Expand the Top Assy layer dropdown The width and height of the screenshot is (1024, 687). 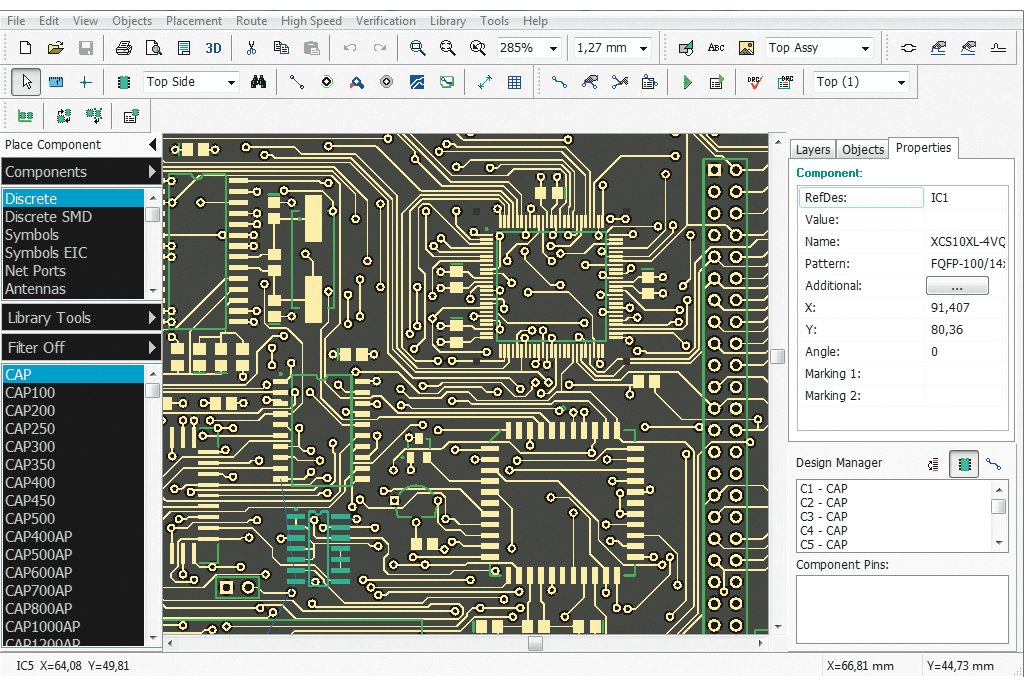pyautogui.click(x=864, y=48)
